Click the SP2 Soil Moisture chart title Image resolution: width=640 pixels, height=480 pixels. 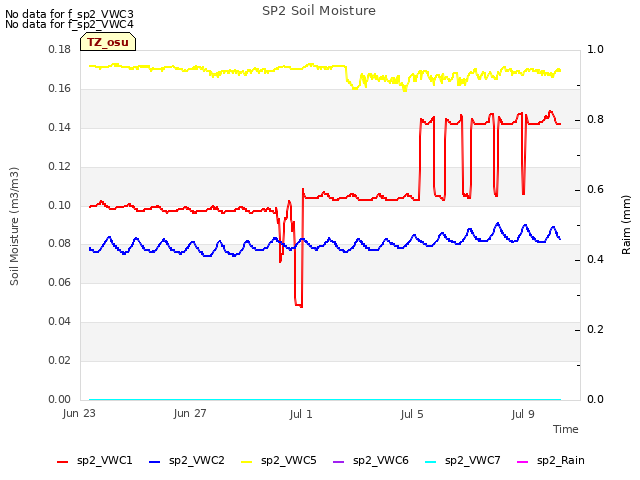(x=319, y=11)
